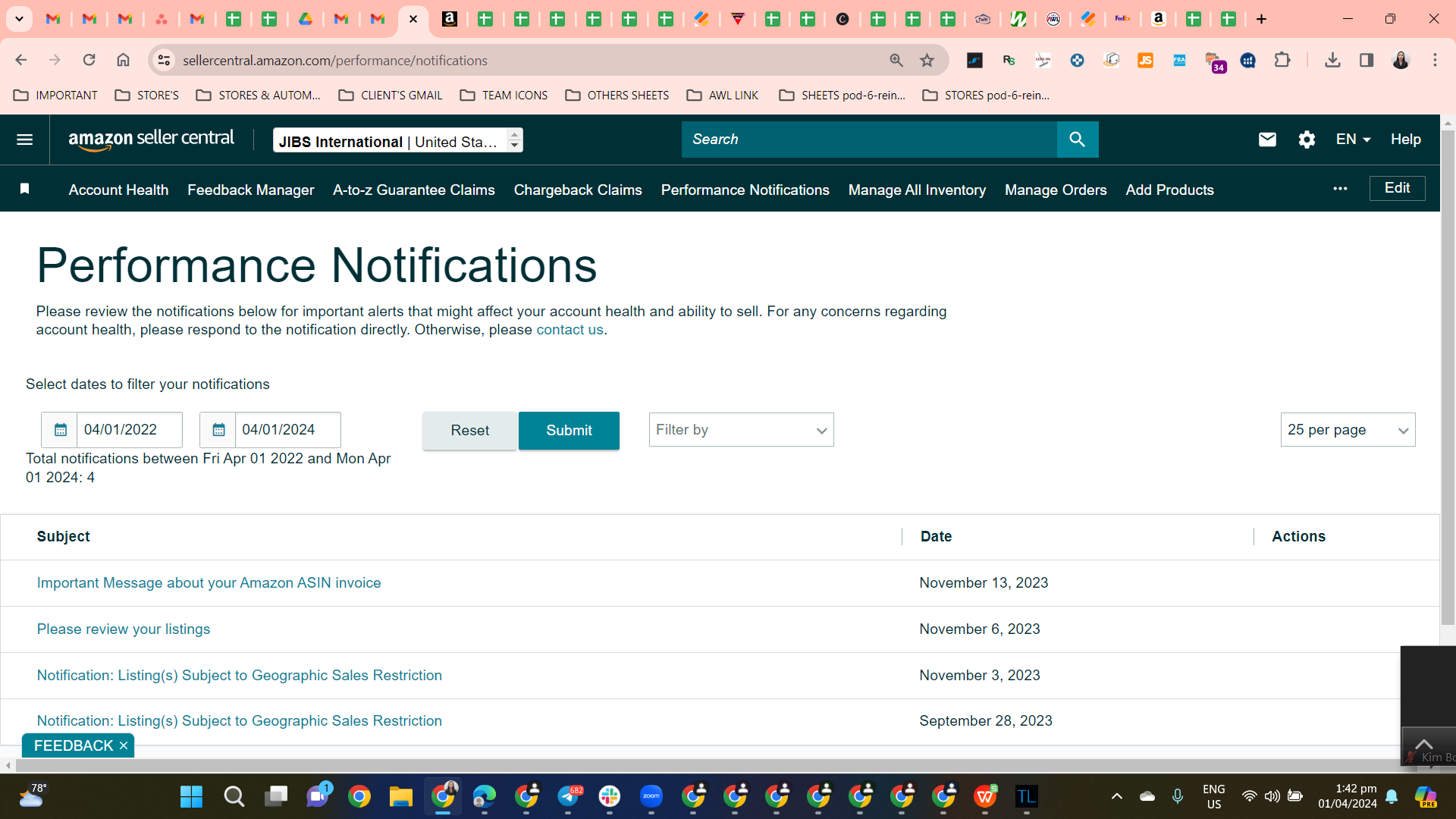Follow the contact us link

pos(570,330)
